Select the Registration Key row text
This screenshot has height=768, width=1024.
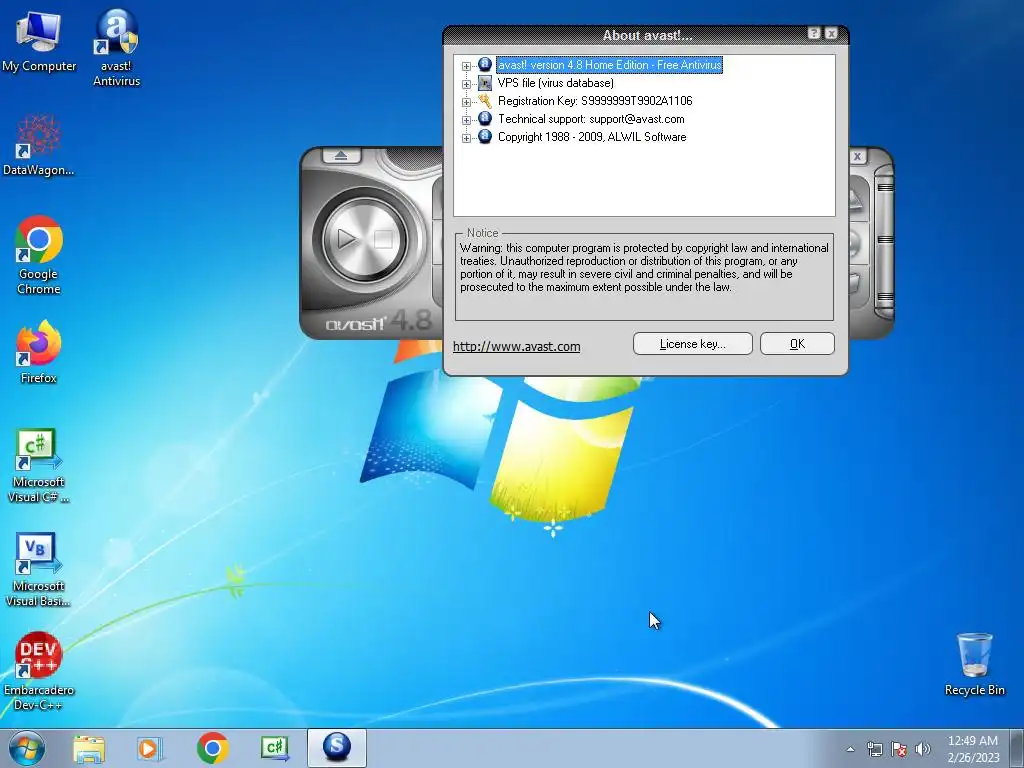(595, 101)
